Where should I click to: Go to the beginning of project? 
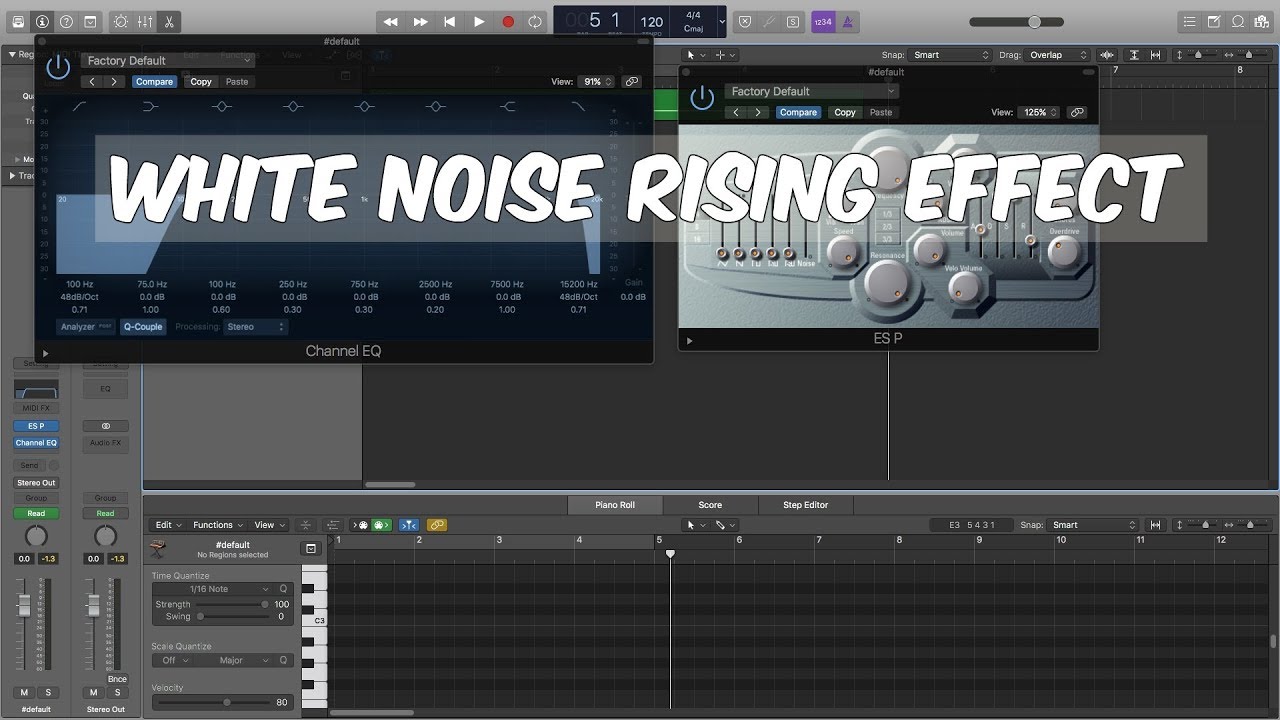tap(449, 21)
